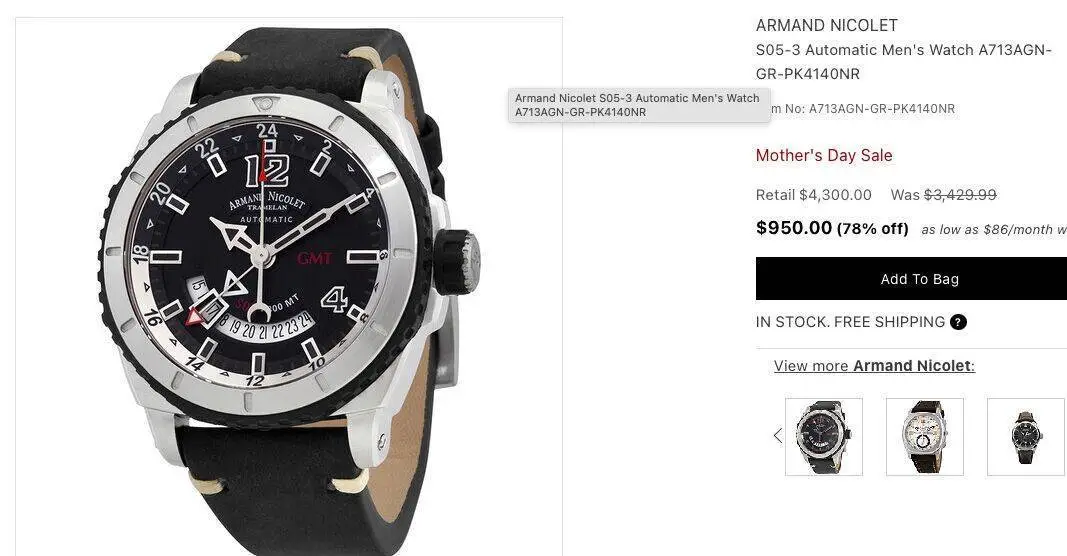Click the IN STOCK. FREE SHIPPING text

click(x=851, y=323)
